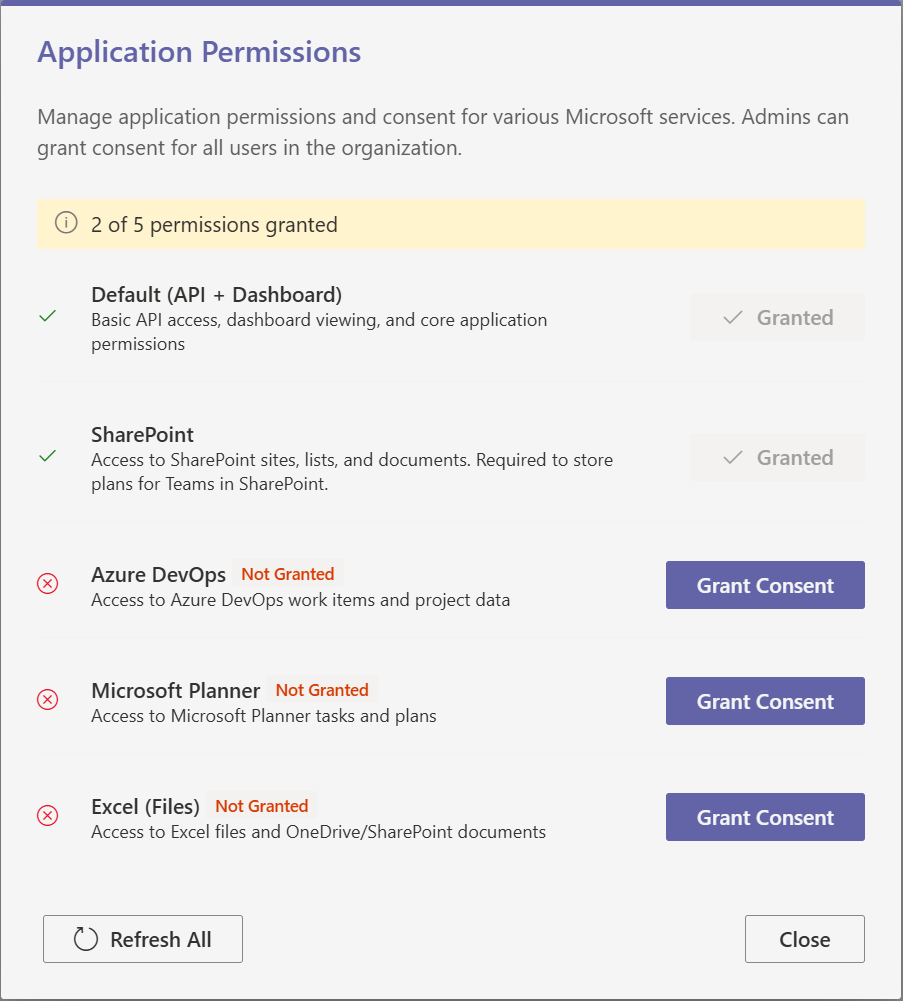Screen dimensions: 903x1001
Task: Click checkmark inside Default's Granted button
Action: click(733, 318)
